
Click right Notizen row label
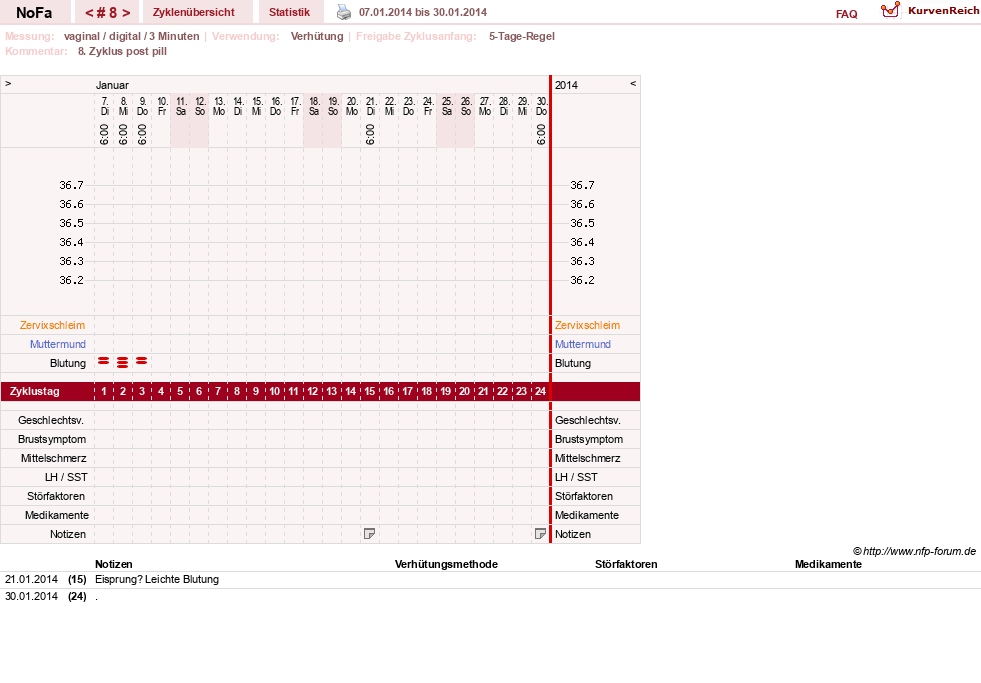pos(573,534)
